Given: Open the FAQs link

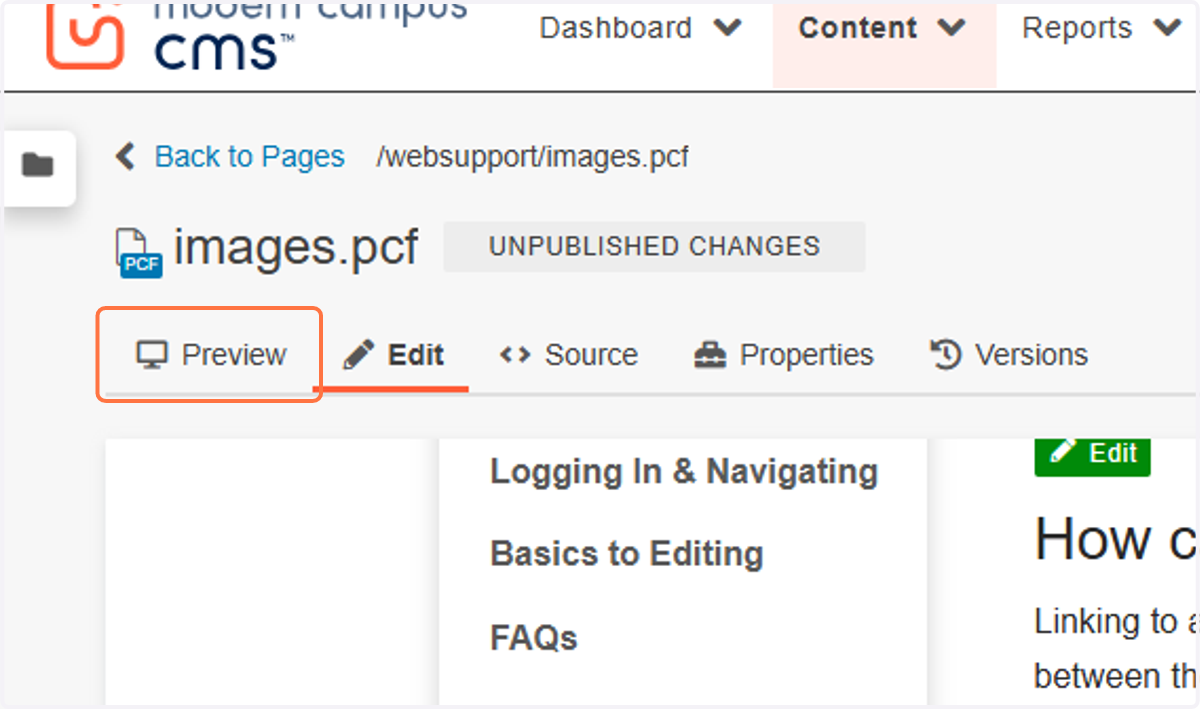Looking at the screenshot, I should 534,638.
